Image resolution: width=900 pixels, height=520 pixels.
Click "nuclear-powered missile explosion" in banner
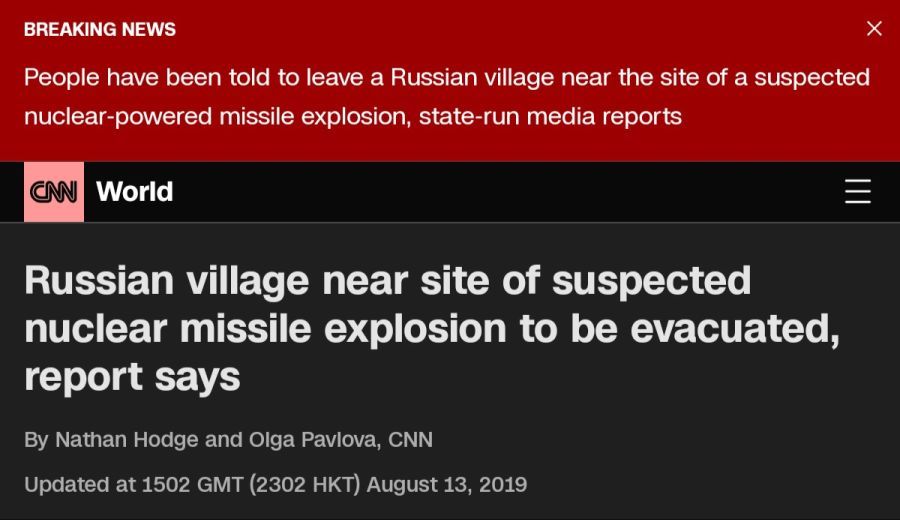click(x=218, y=117)
